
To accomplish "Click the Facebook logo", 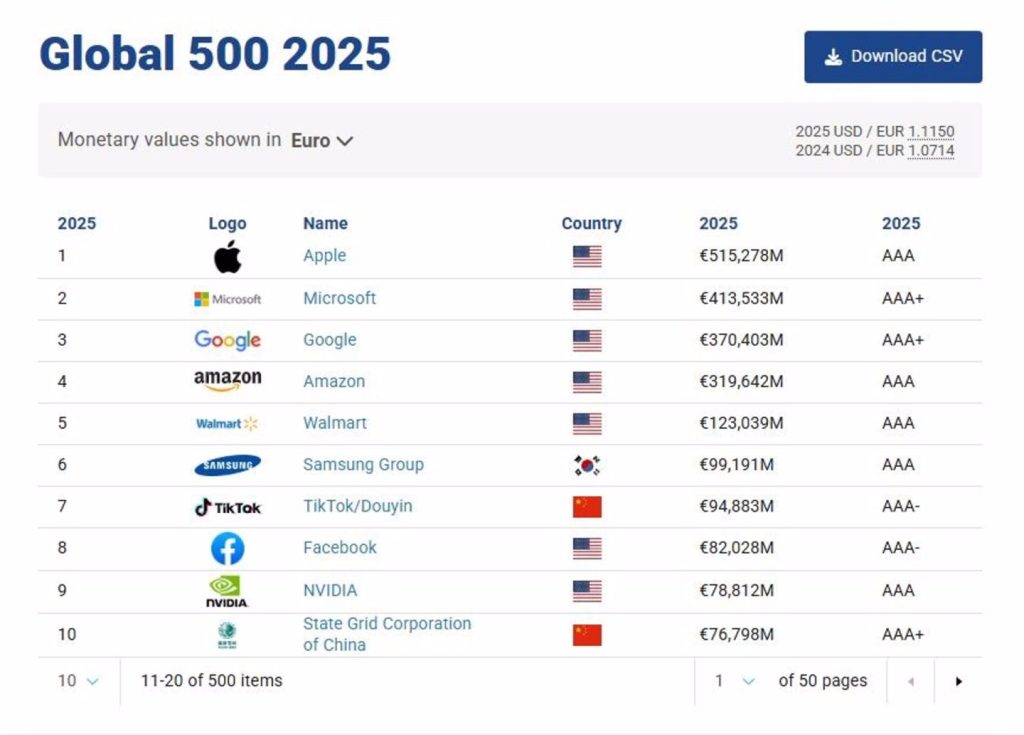I will 227,548.
